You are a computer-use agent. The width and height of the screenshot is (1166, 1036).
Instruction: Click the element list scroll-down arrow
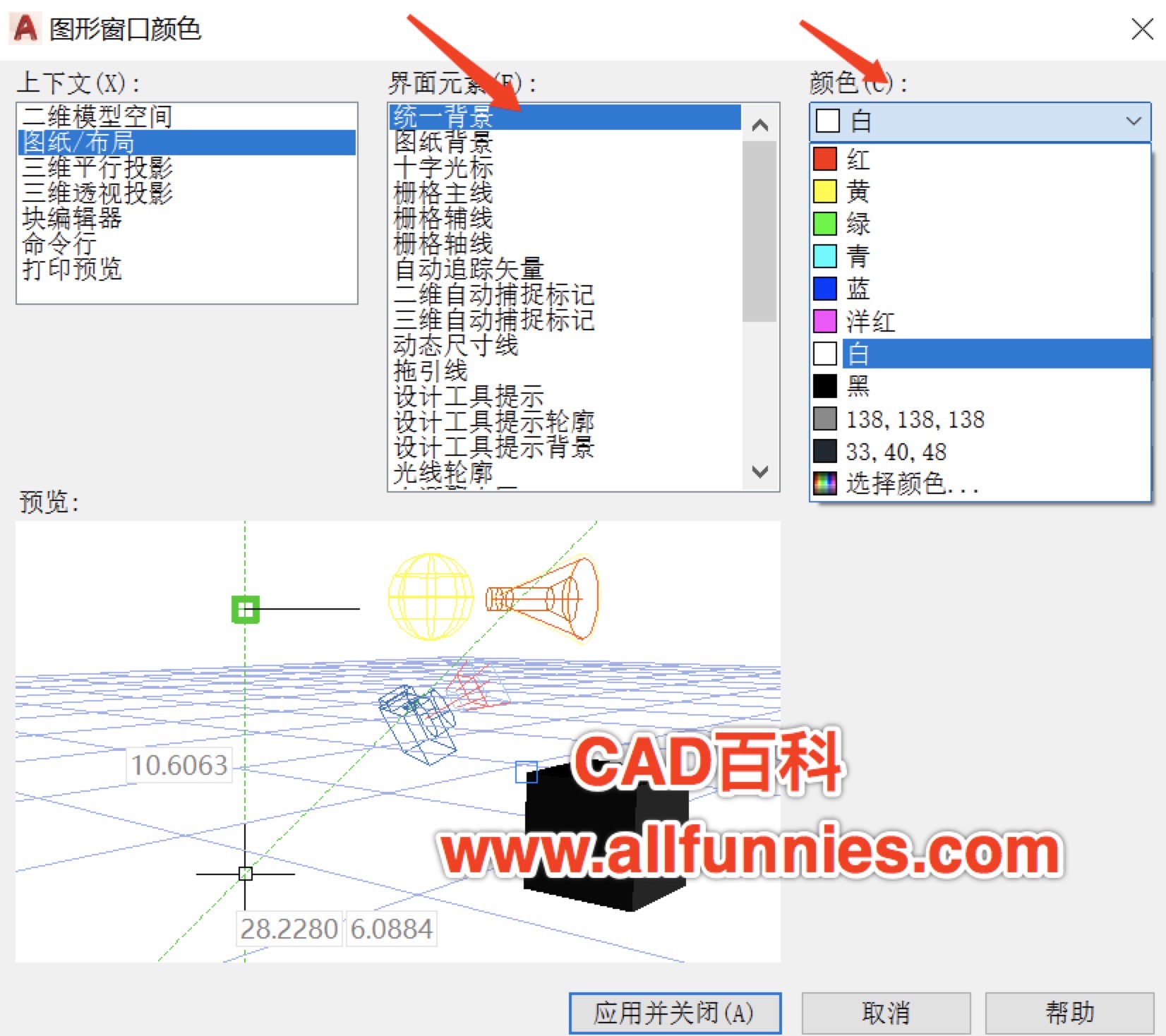tap(760, 471)
